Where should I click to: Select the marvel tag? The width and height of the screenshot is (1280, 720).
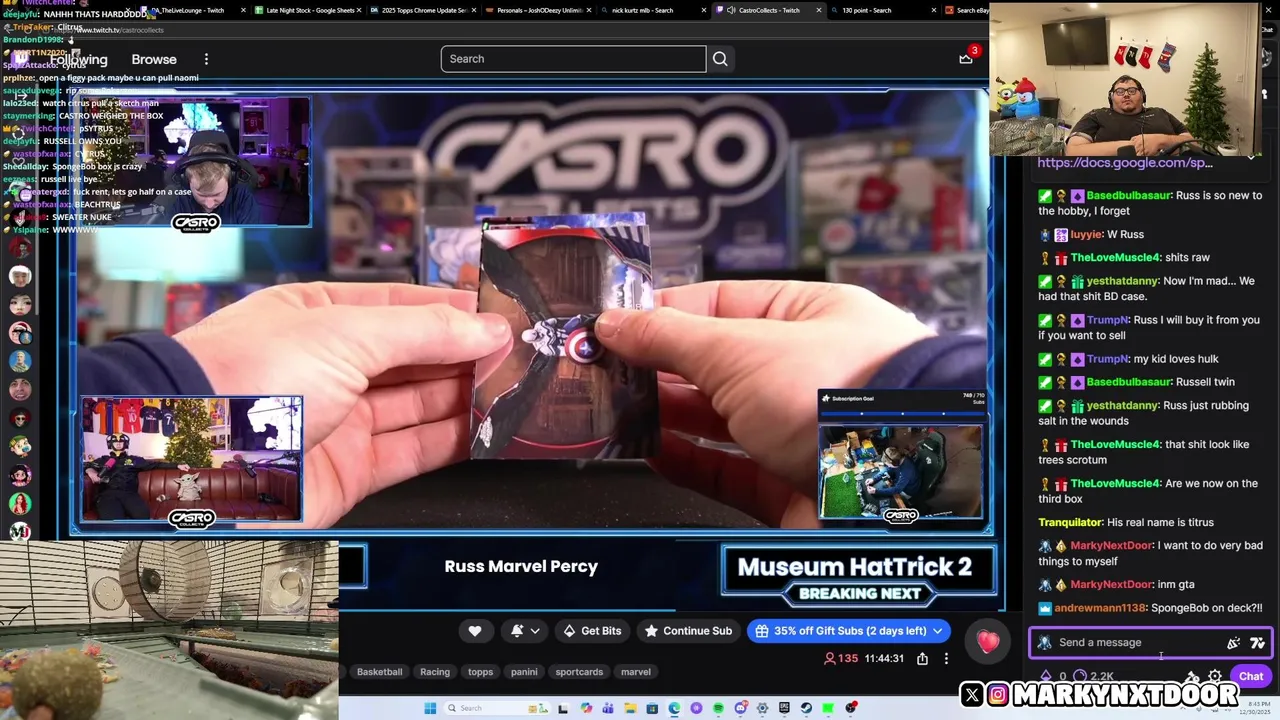pos(636,672)
